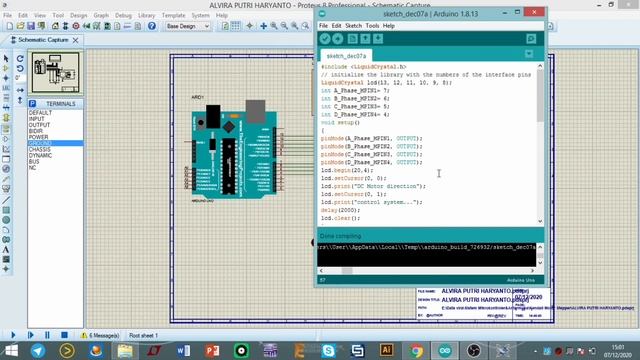Viewport: 640px width, 360px height.
Task: Click Proteus Open Project folder icon
Action: pos(20,26)
